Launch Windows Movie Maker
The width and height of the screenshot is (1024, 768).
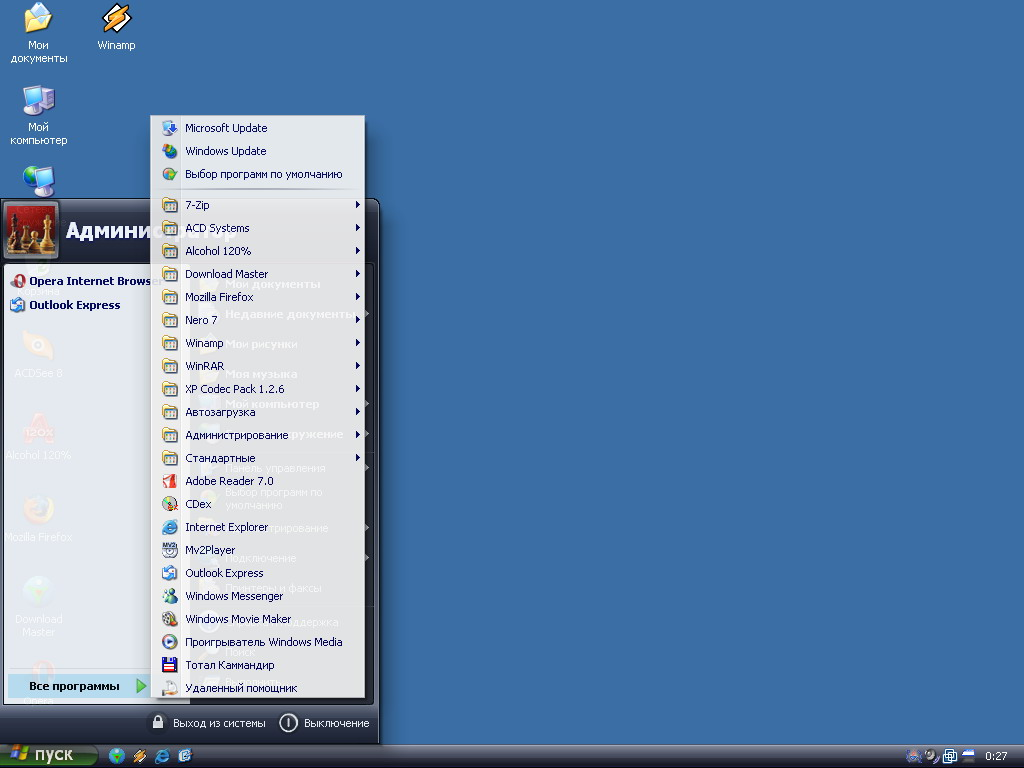tap(257, 619)
